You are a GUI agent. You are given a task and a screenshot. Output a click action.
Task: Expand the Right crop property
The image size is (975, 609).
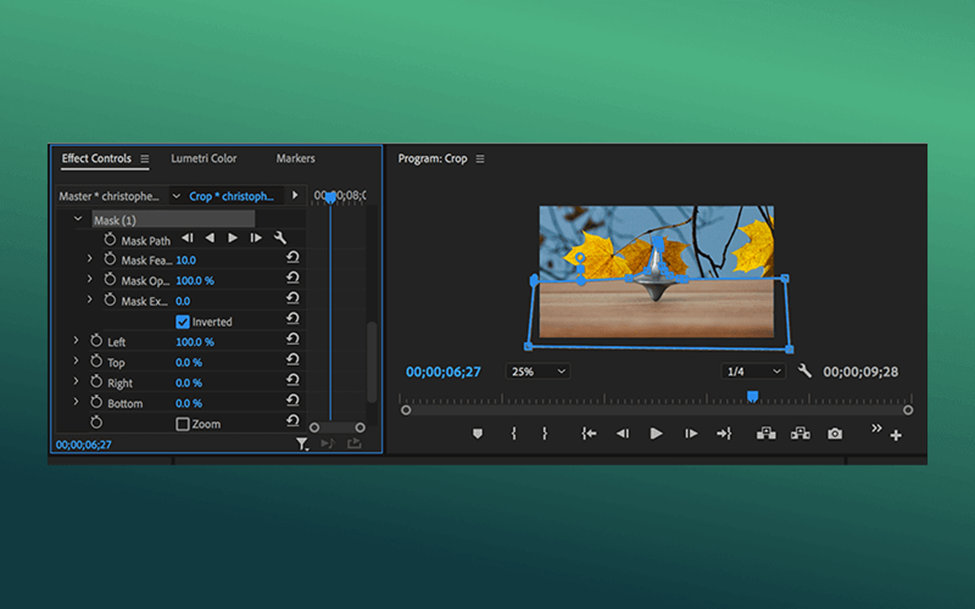coord(76,381)
